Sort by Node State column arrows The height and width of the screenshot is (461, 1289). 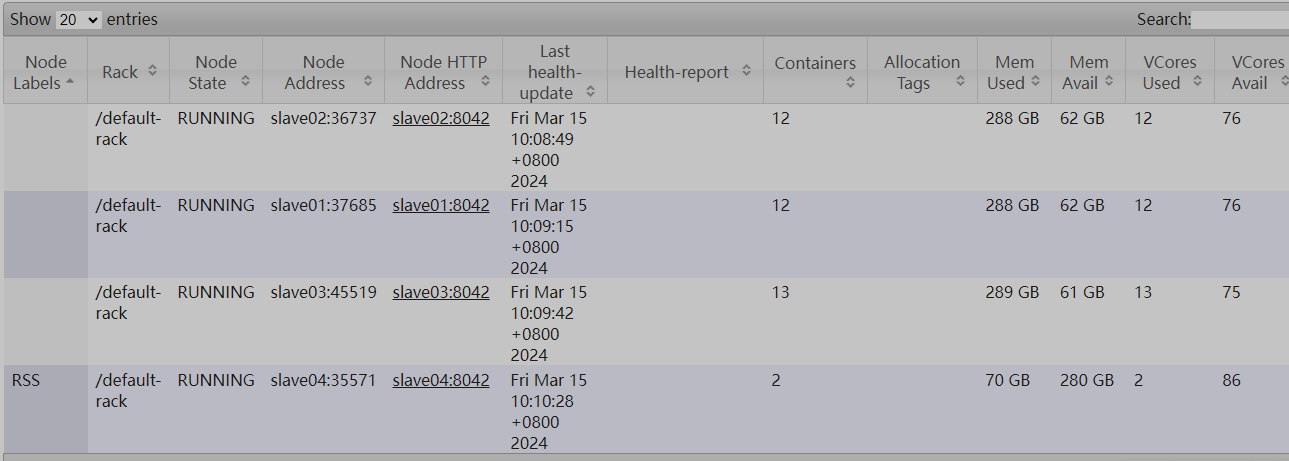pyautogui.click(x=245, y=82)
